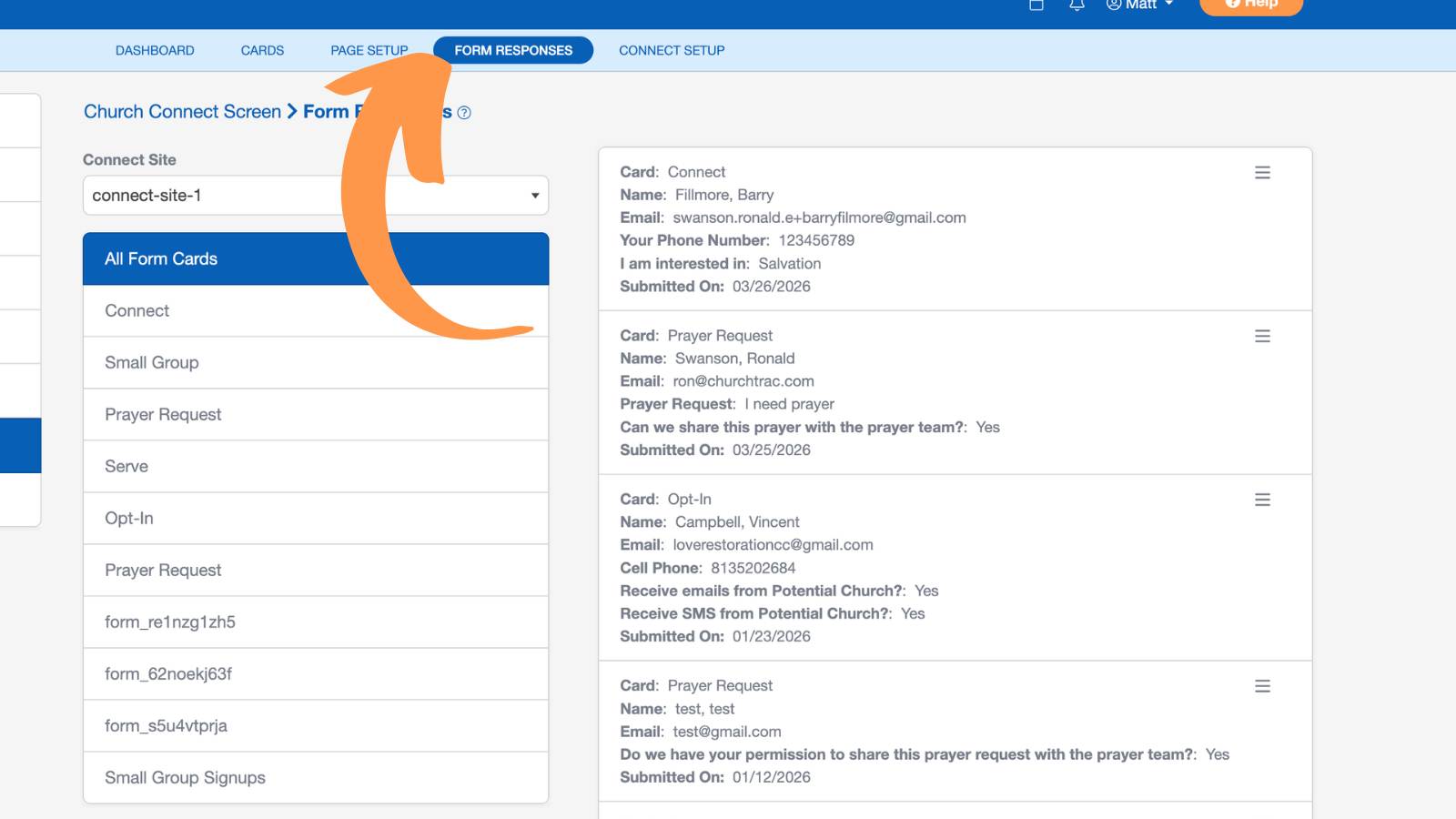Filter responses by Small Group card
The image size is (1456, 819).
click(316, 362)
